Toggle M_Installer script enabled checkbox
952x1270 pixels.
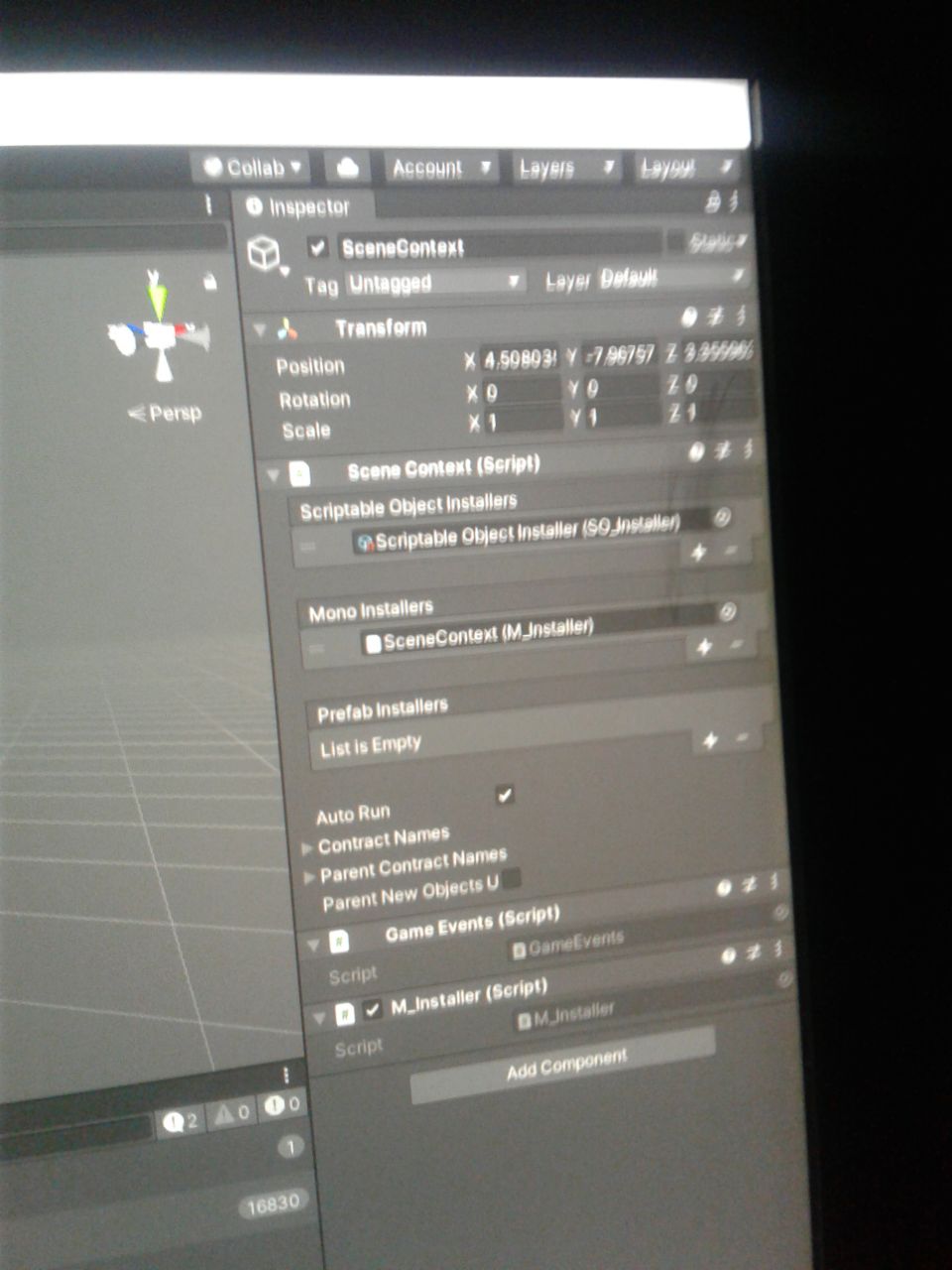click(x=372, y=1010)
